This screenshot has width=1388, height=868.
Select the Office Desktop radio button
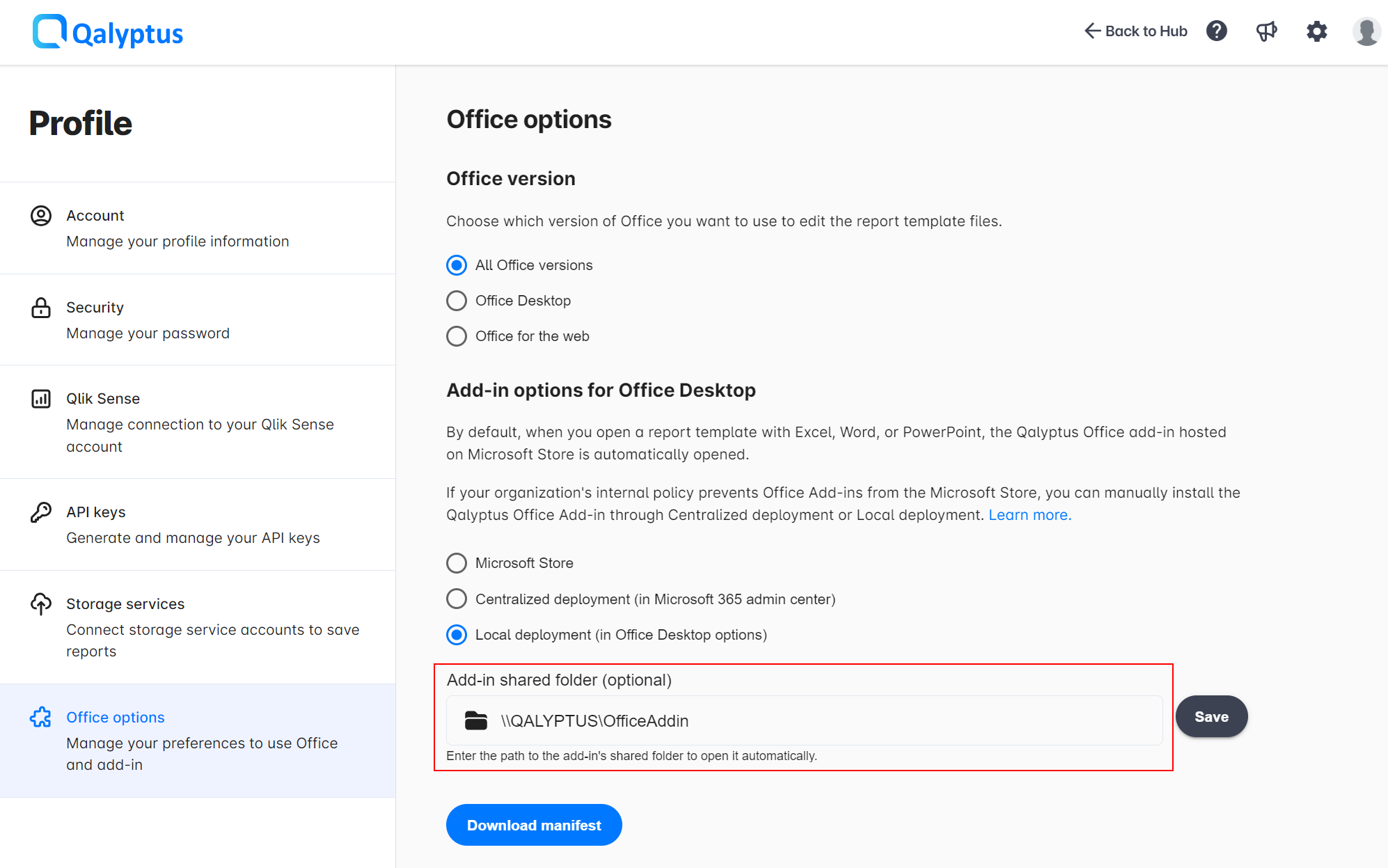[x=456, y=300]
